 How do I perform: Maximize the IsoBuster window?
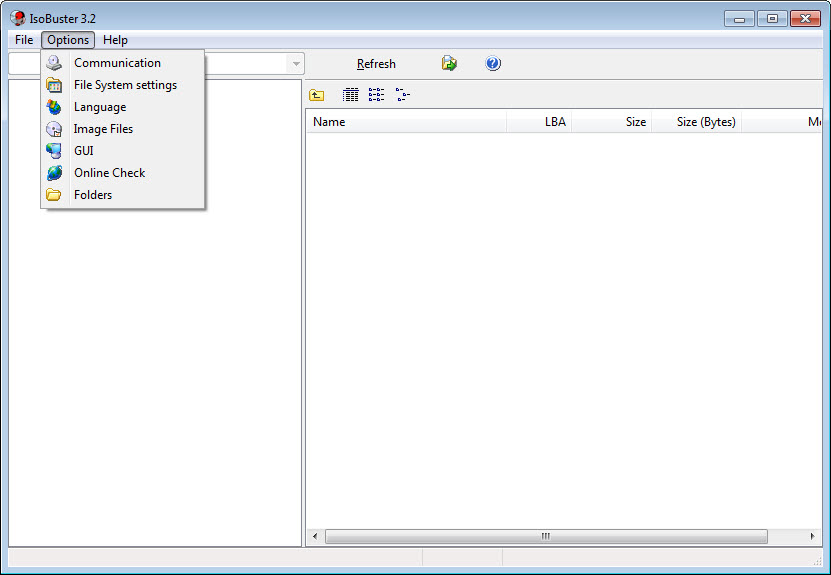(x=772, y=19)
